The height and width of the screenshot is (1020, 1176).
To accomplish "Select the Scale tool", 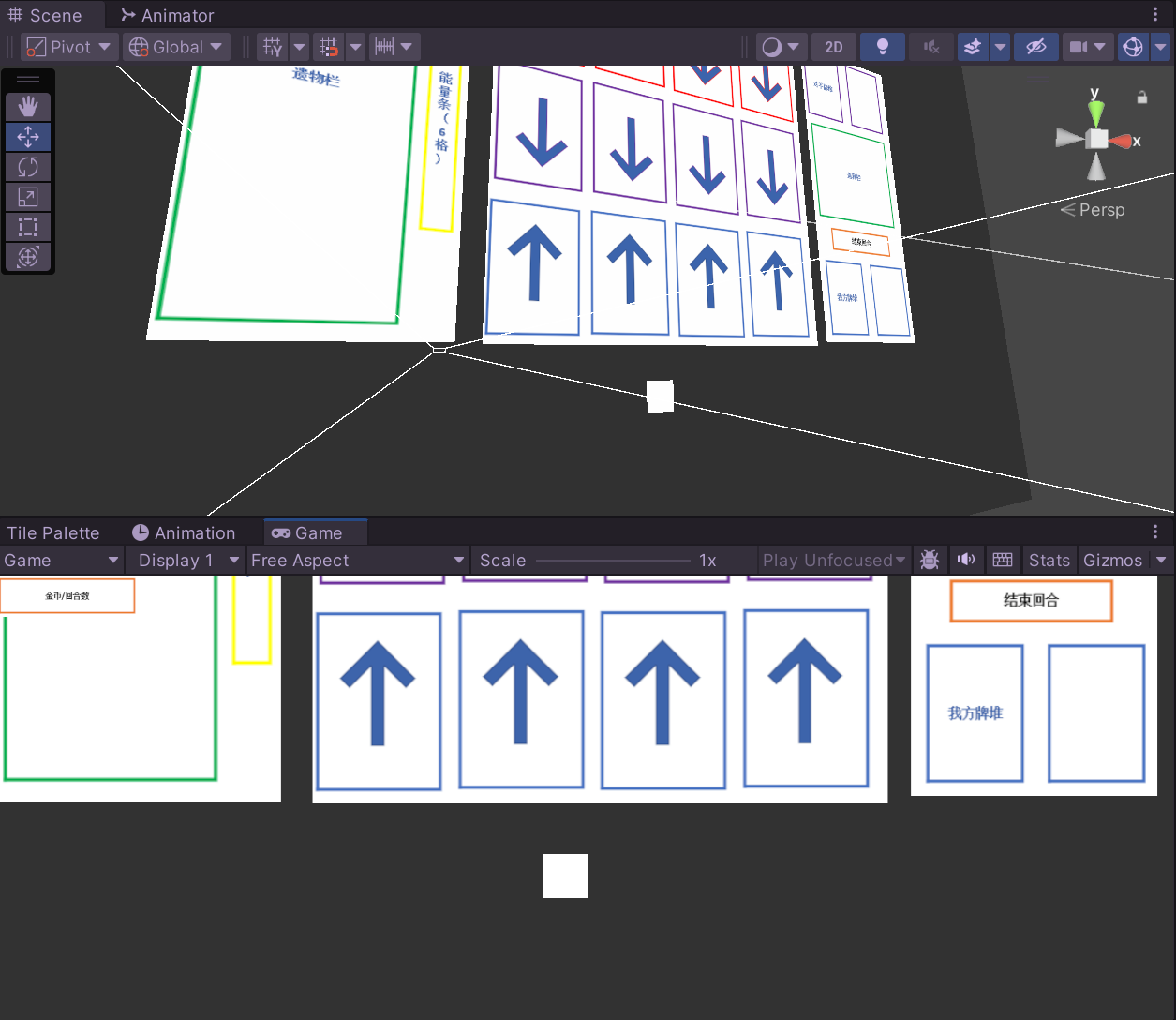I will pyautogui.click(x=28, y=197).
